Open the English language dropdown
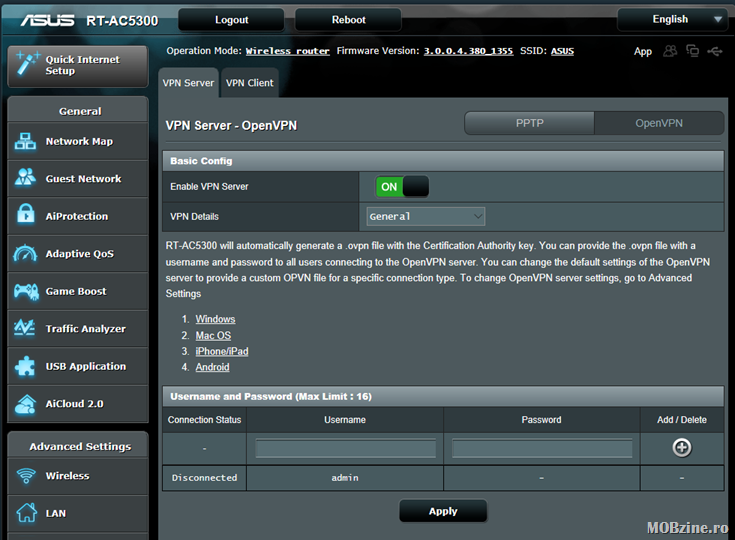This screenshot has width=735, height=540. (672, 20)
